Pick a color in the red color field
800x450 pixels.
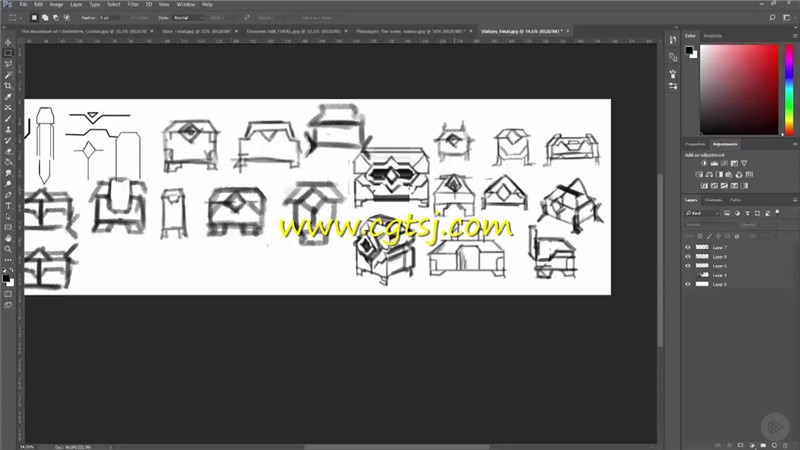pyautogui.click(x=739, y=90)
